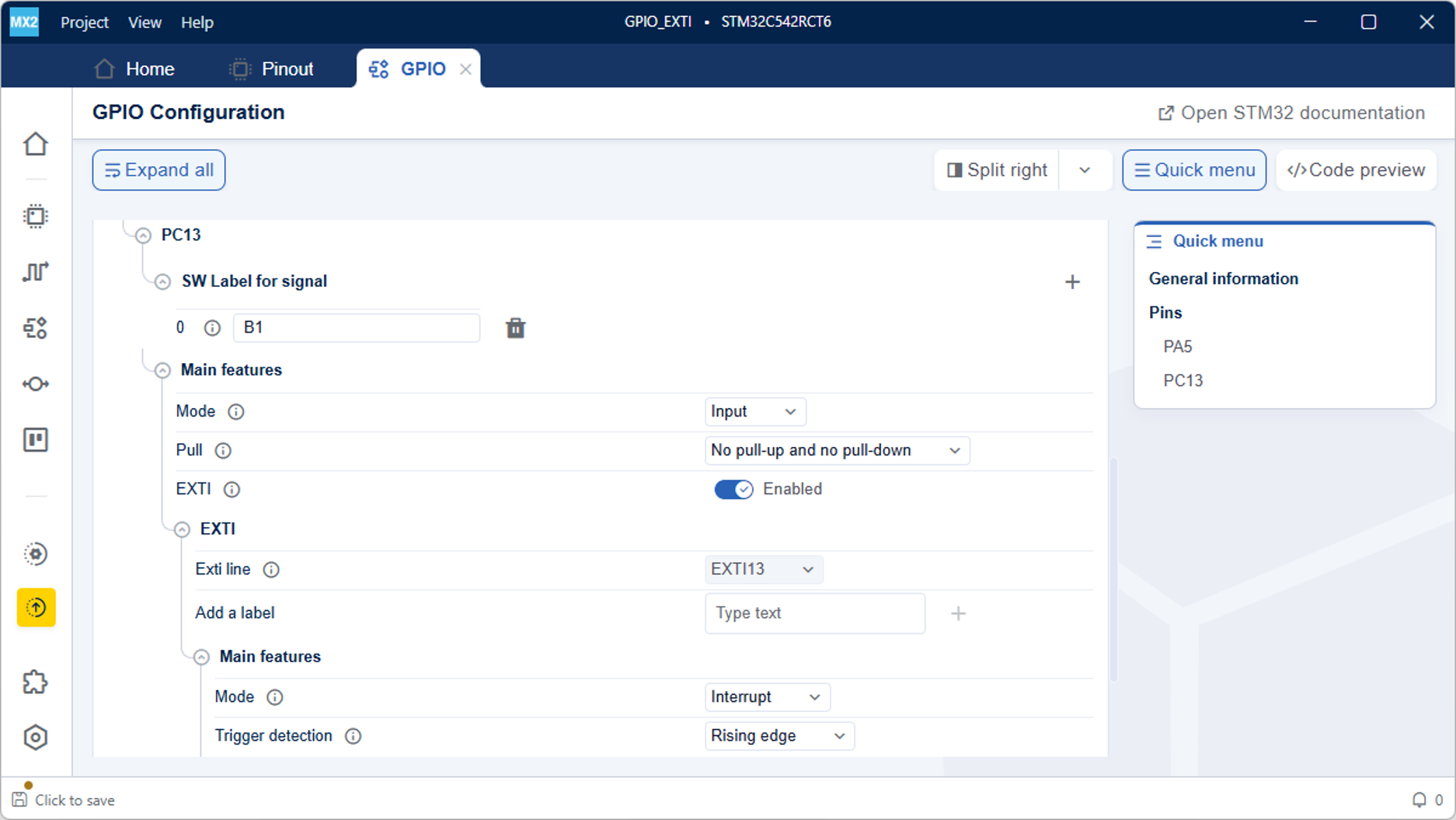The image size is (1456, 820).
Task: Click the Expand all button
Action: [158, 170]
